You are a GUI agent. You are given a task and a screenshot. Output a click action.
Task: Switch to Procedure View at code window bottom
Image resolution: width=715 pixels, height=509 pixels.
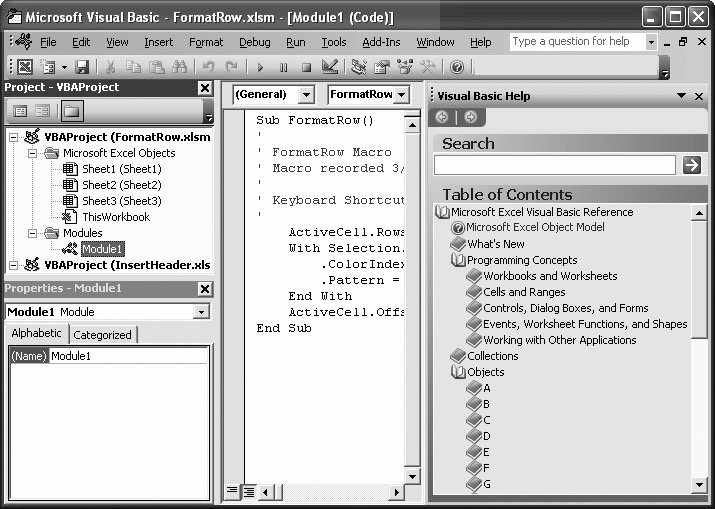[232, 491]
